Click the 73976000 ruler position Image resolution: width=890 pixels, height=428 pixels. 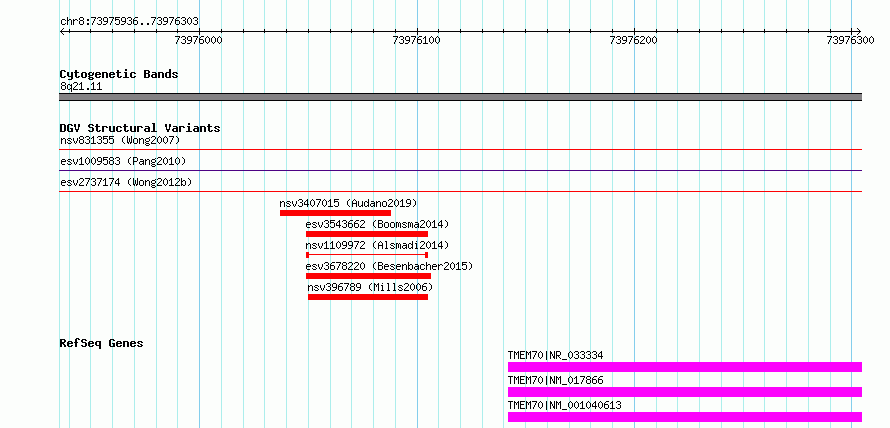pos(199,40)
